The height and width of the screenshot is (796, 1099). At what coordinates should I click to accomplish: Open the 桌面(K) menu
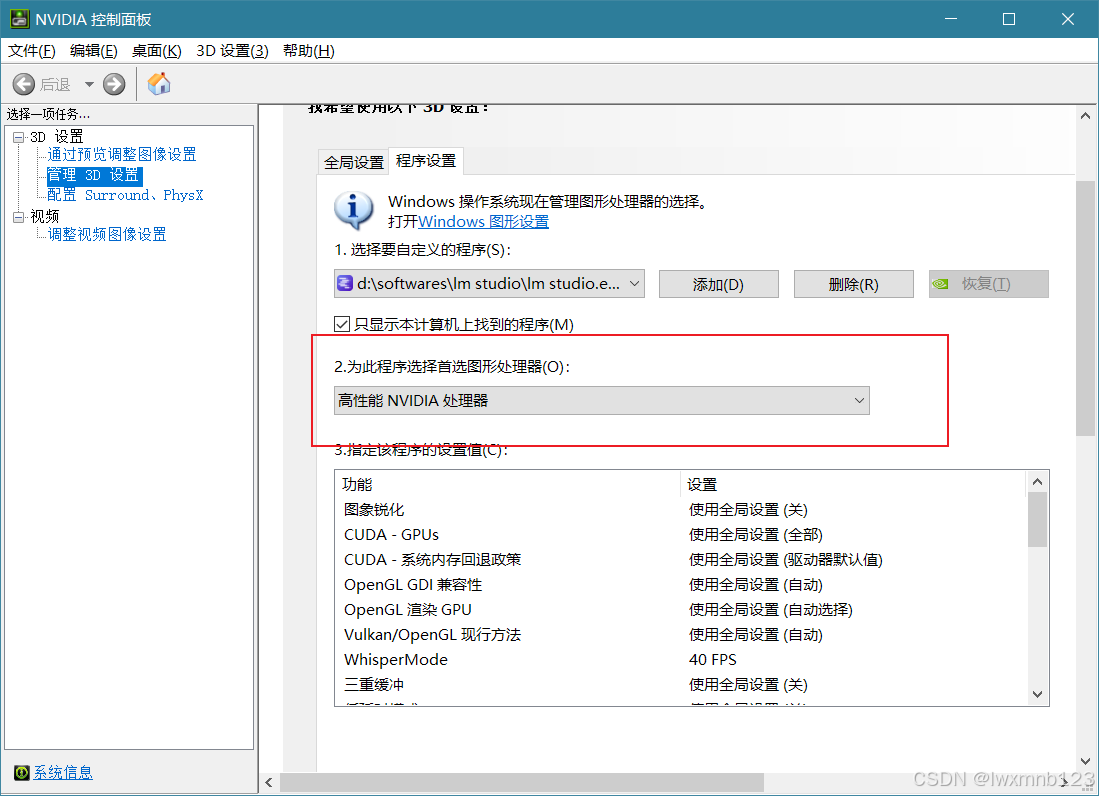157,50
